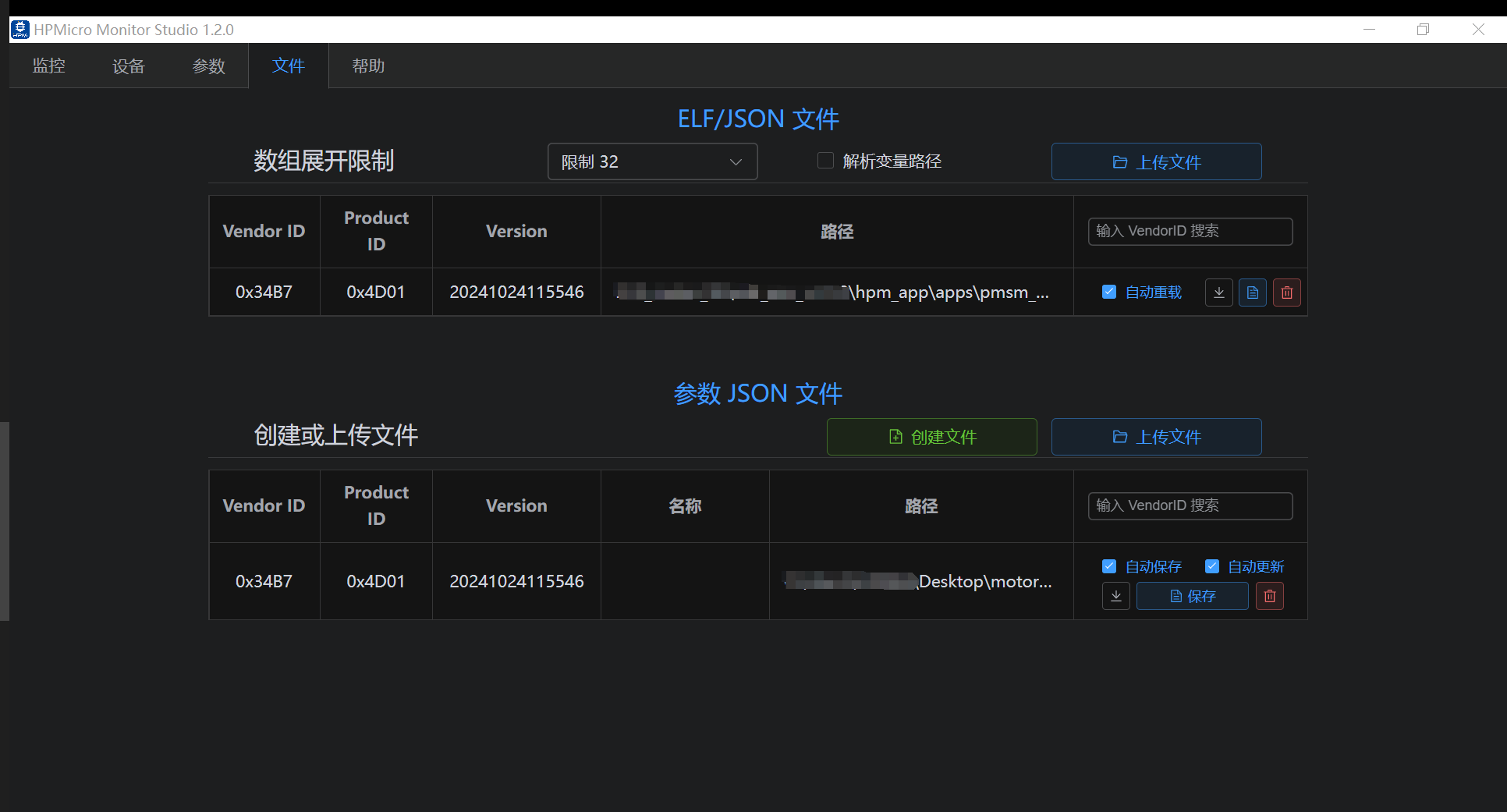
Task: Switch to the 监控 tab
Action: tap(49, 66)
